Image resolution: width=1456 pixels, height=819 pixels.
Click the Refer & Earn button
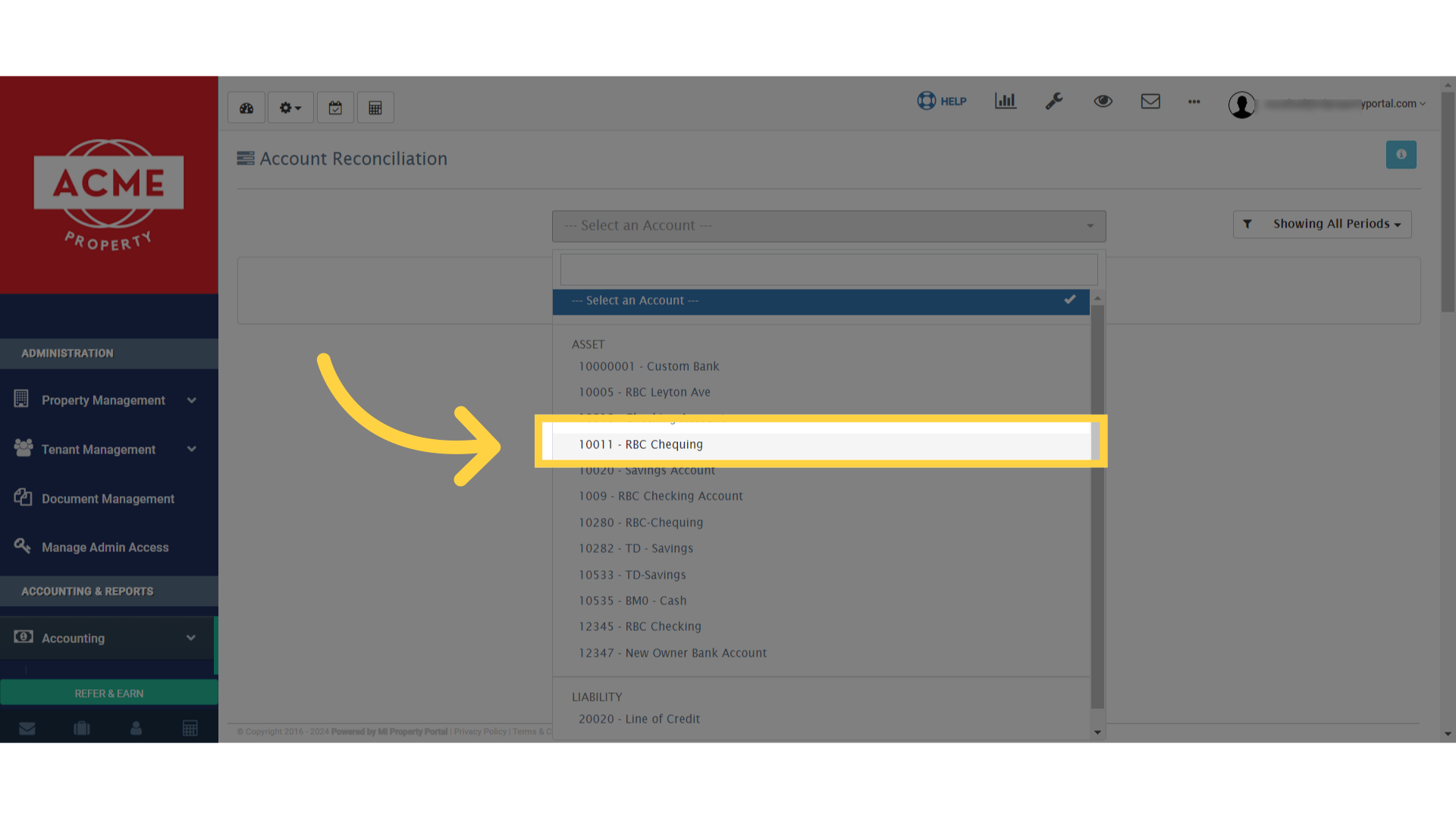pyautogui.click(x=109, y=693)
